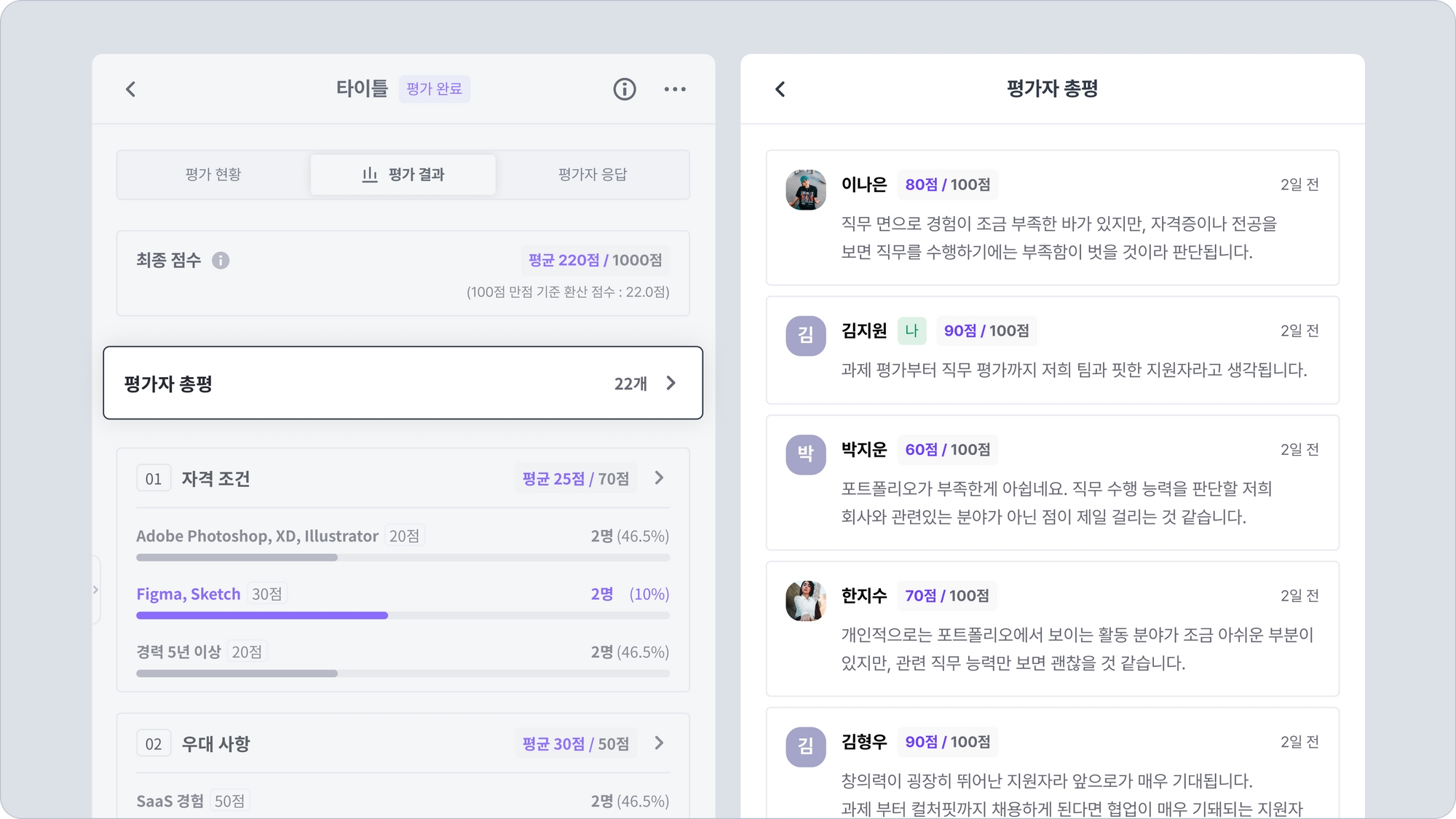Click the 평가 완료 status badge
Screen dimensions: 1456x819
(x=434, y=89)
